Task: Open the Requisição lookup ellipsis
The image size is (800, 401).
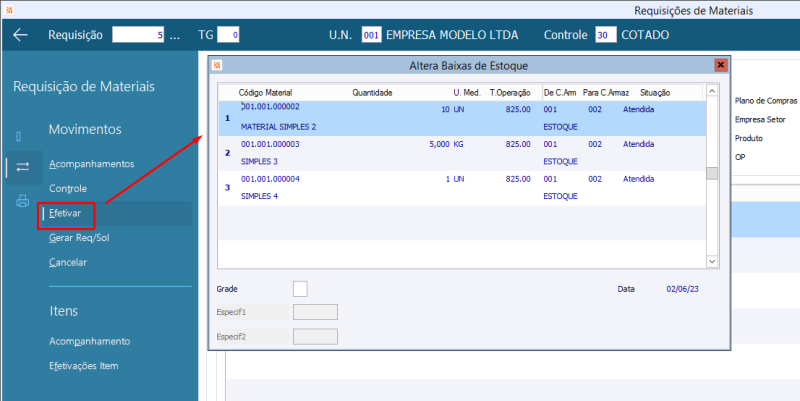Action: [174, 35]
